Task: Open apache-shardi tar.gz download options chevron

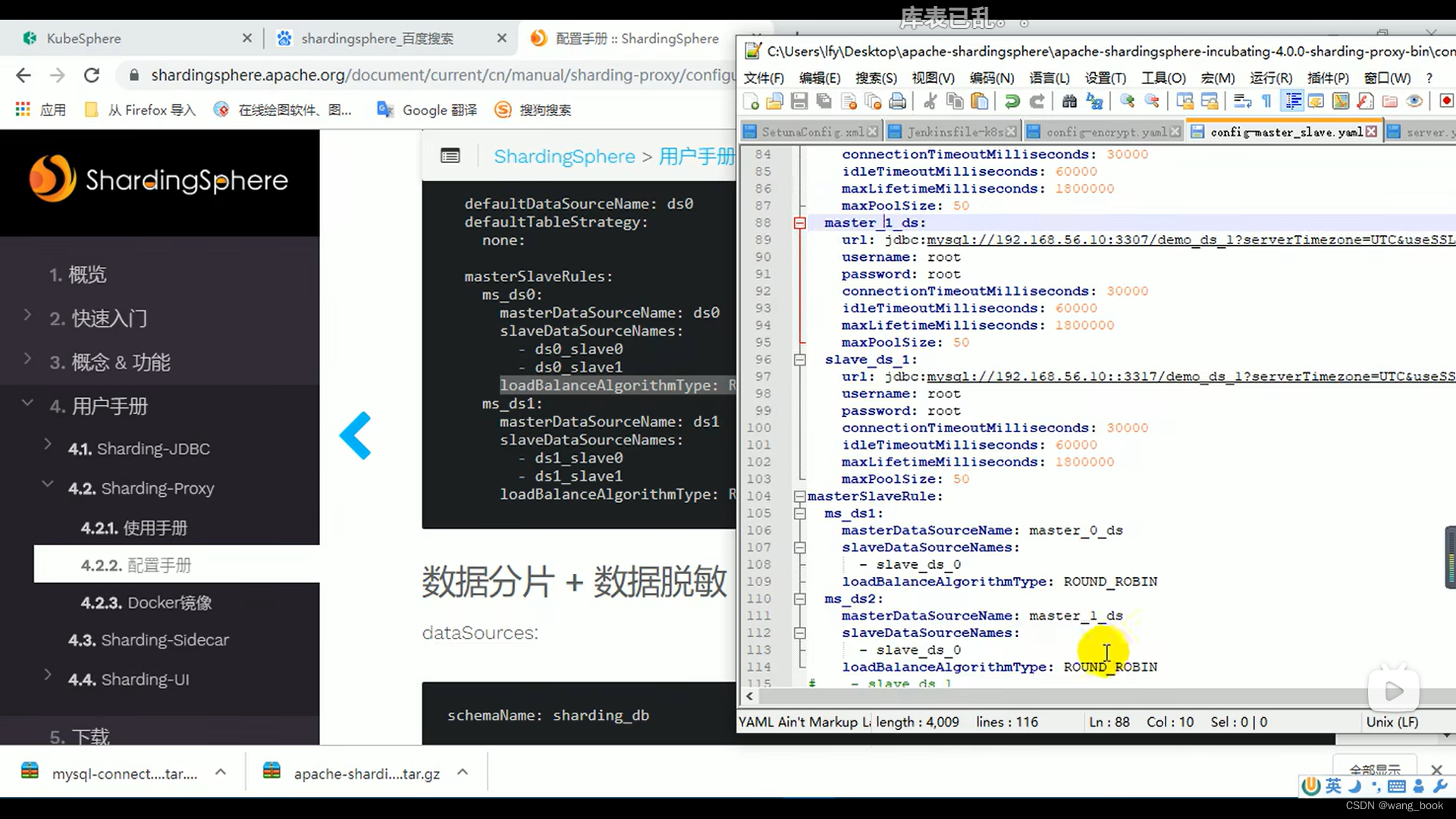Action: coord(463,772)
